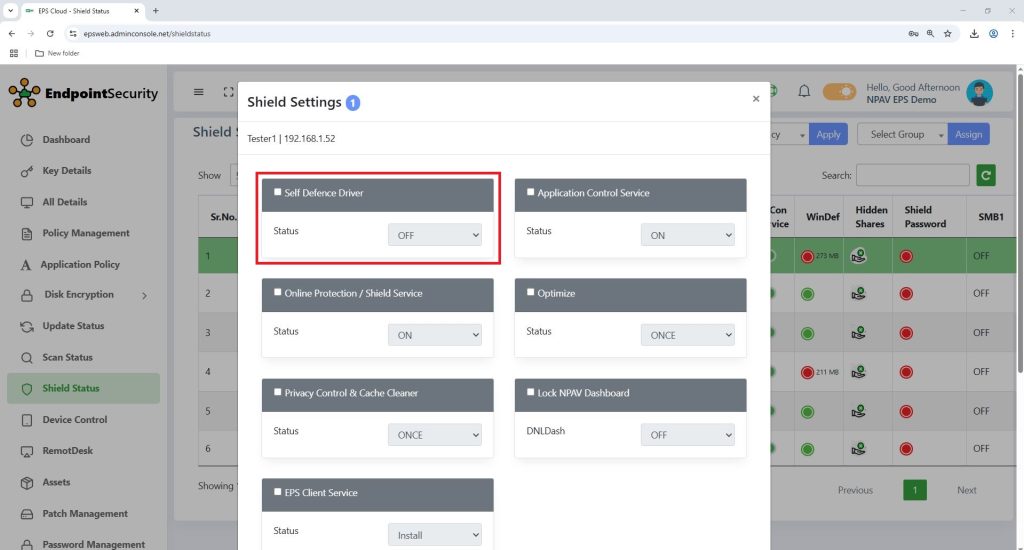
Task: Open the Optimize Status dropdown
Action: click(687, 335)
